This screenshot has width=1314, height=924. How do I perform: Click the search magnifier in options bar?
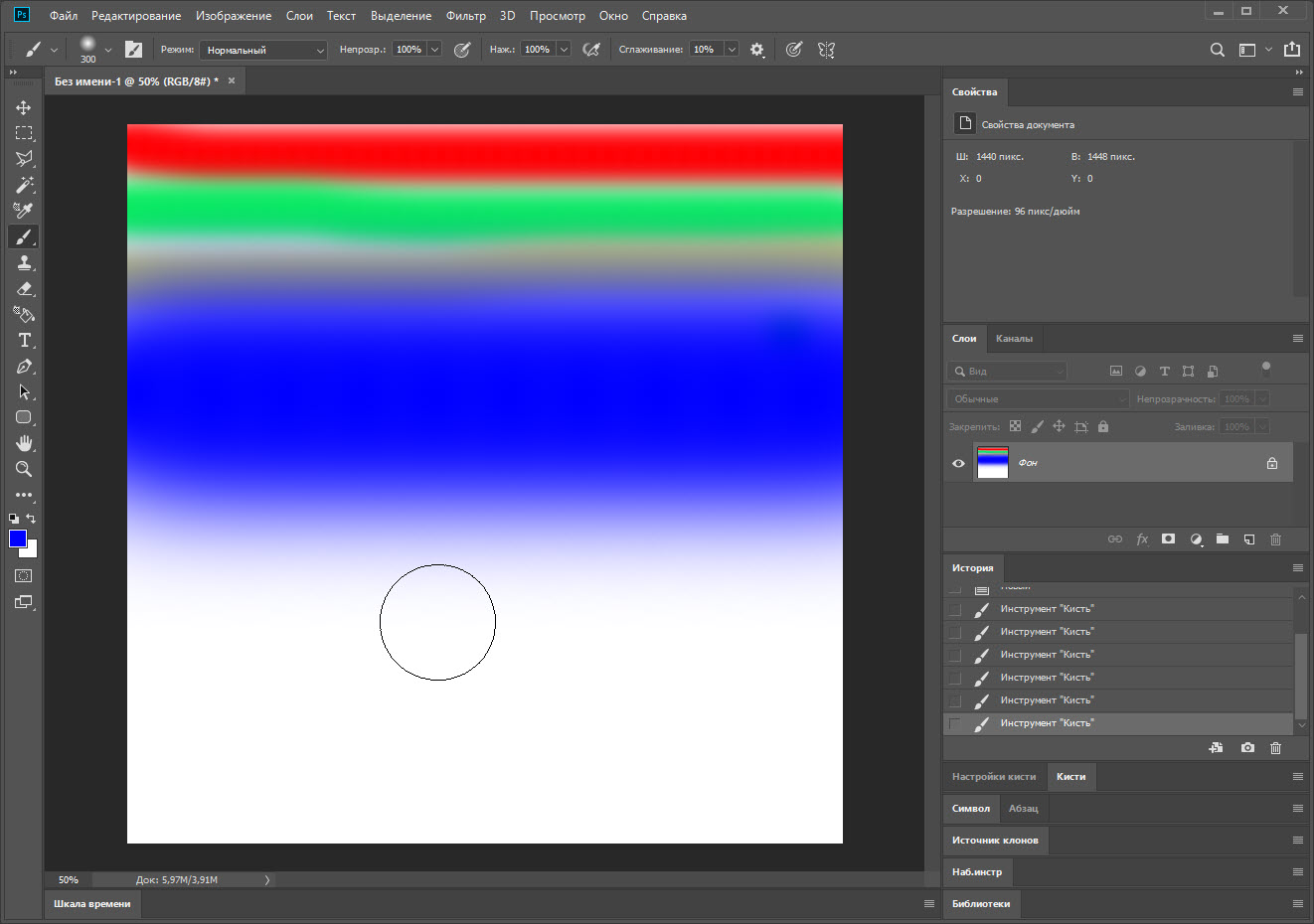click(x=1217, y=50)
